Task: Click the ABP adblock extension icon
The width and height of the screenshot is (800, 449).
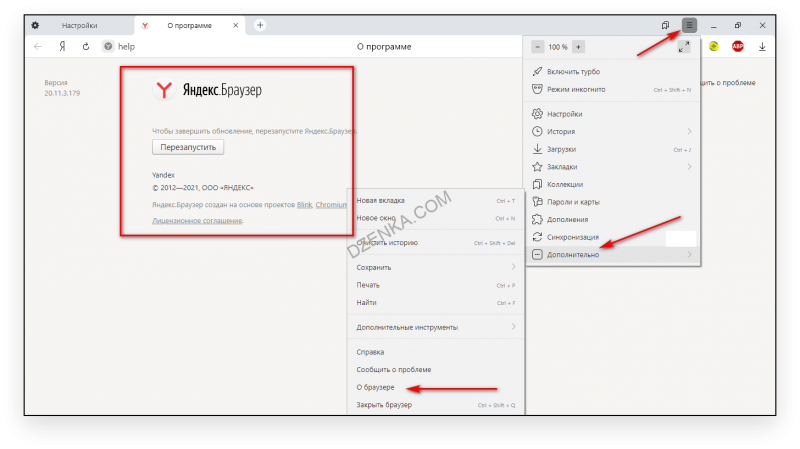Action: click(x=738, y=46)
